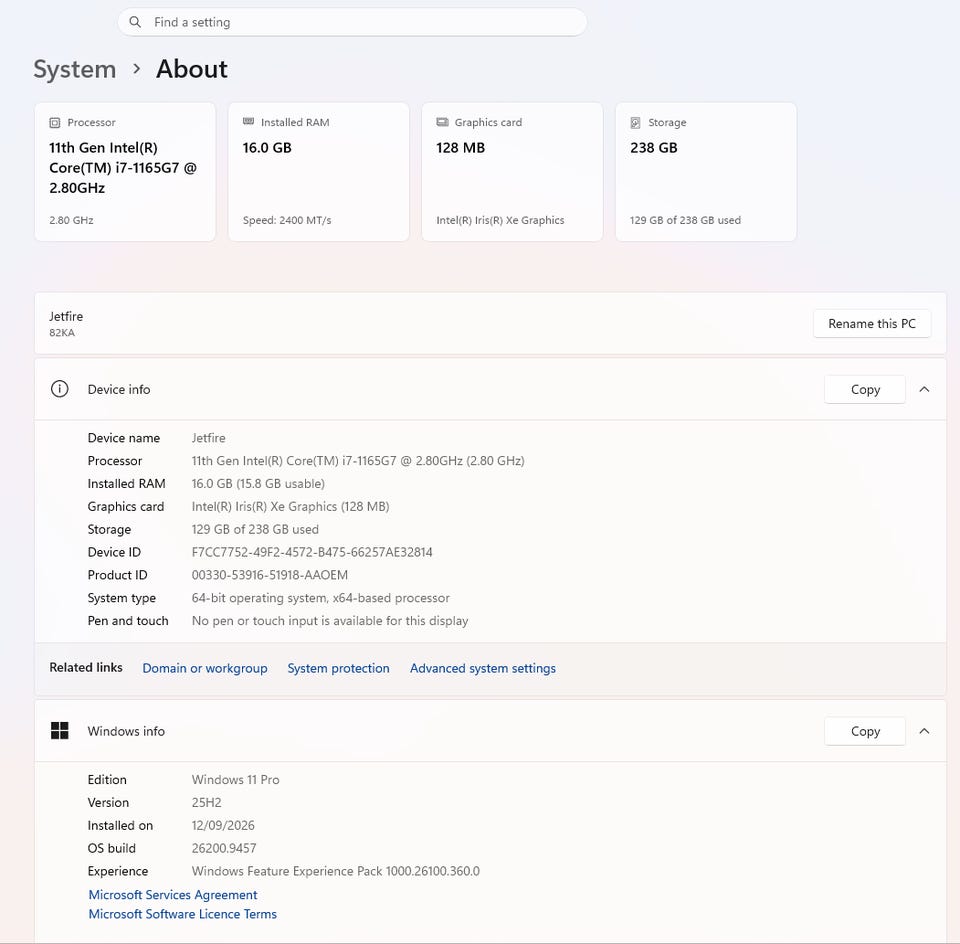Open Domain or workgroup link
960x944 pixels.
tap(204, 668)
